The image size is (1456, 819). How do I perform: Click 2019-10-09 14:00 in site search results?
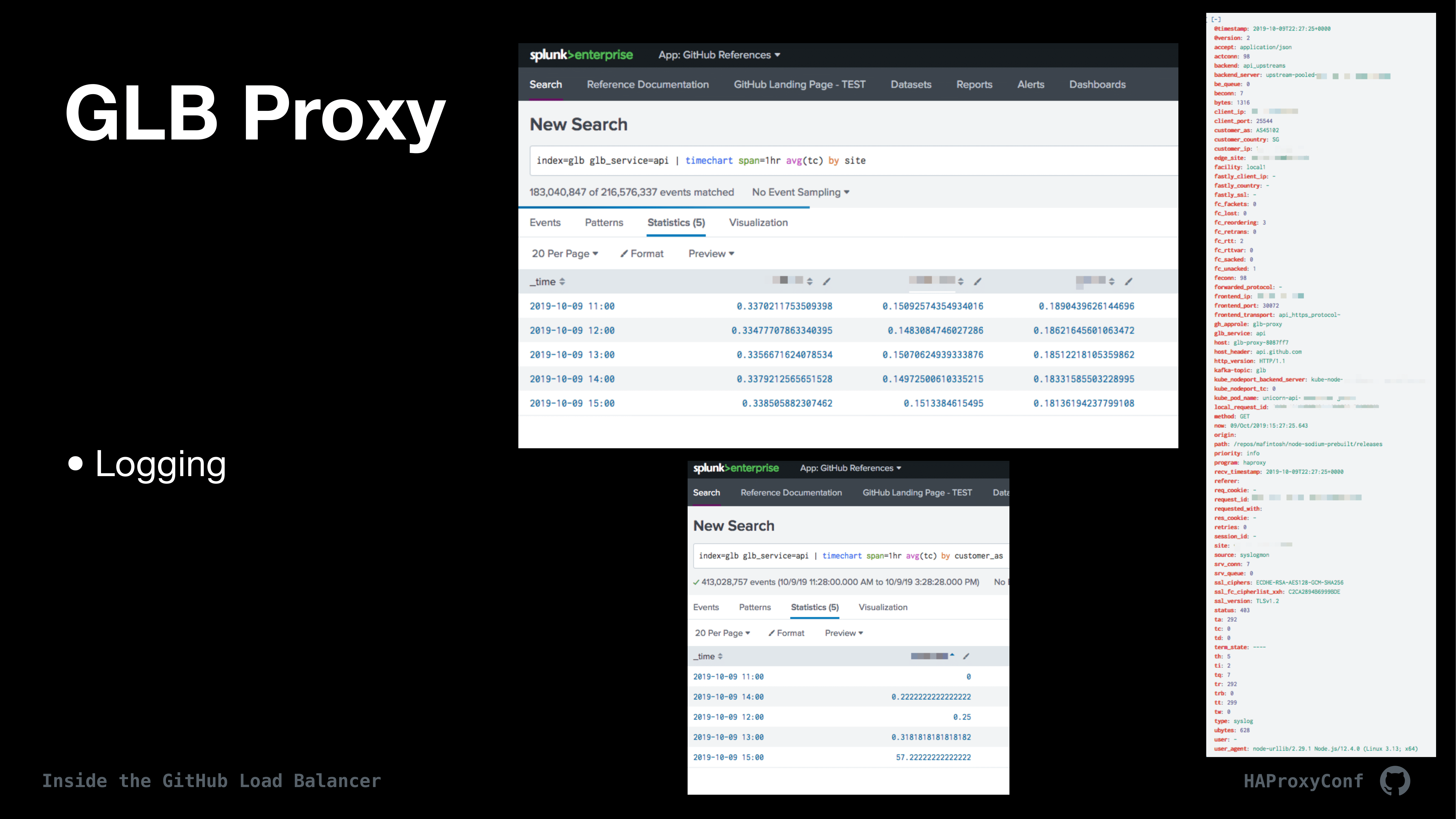[x=572, y=379]
